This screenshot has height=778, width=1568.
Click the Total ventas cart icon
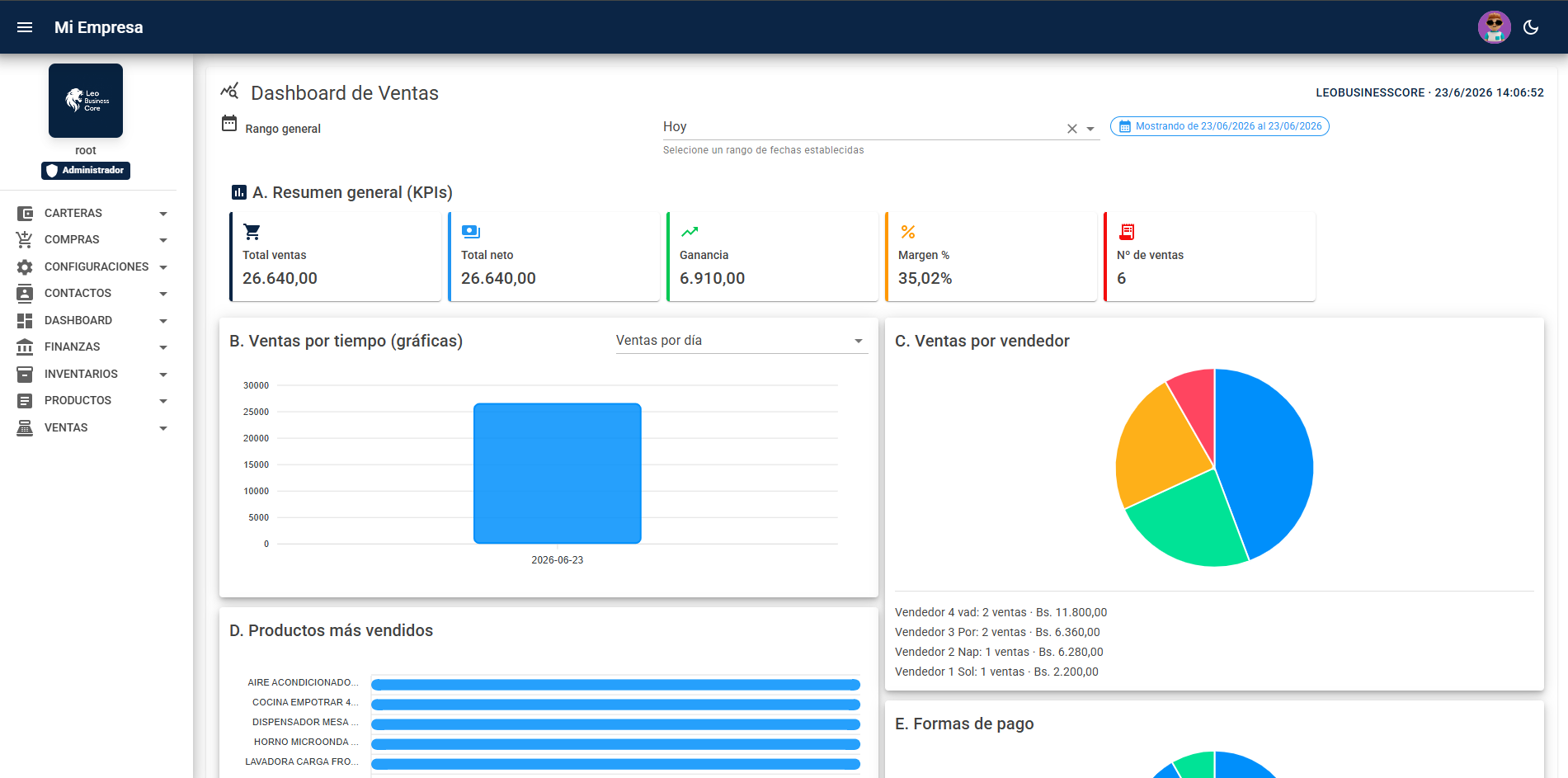click(x=252, y=232)
